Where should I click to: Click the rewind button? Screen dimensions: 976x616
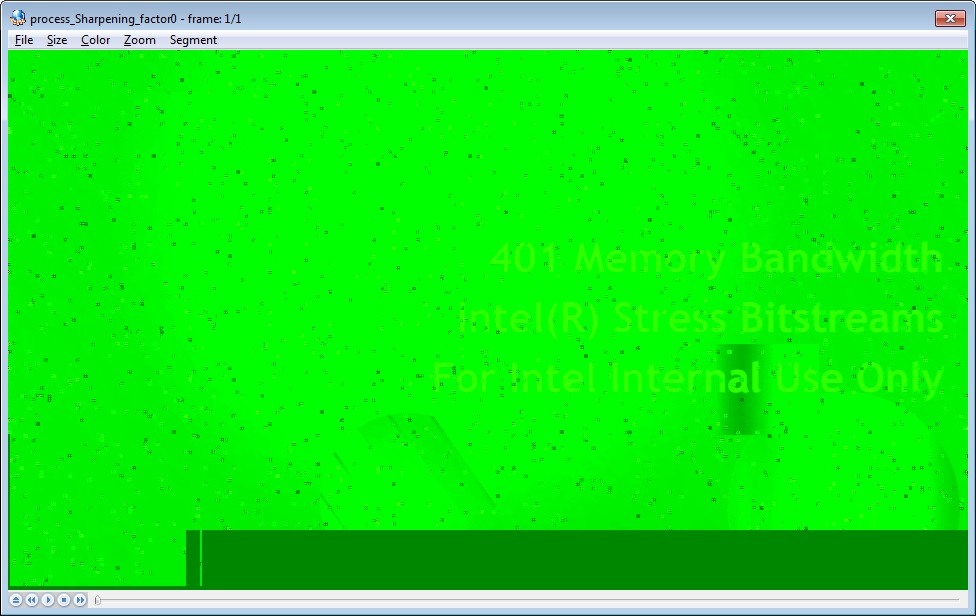point(32,600)
